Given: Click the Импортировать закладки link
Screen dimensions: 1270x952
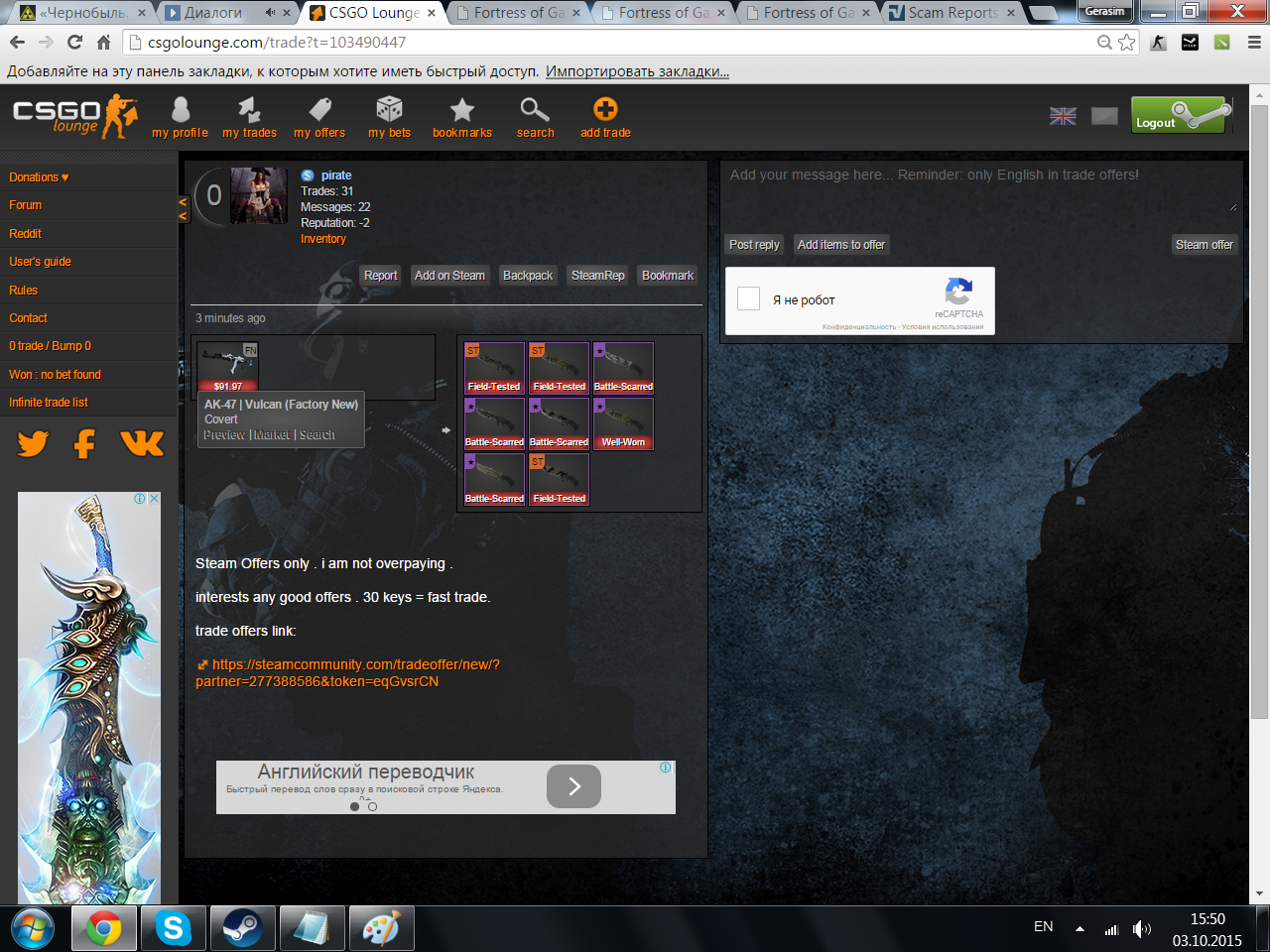Looking at the screenshot, I should pyautogui.click(x=637, y=71).
